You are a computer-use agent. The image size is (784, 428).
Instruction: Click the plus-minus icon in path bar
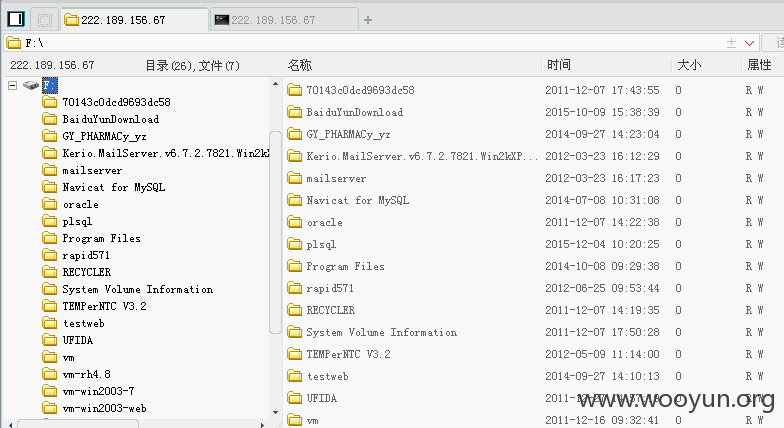tap(731, 43)
